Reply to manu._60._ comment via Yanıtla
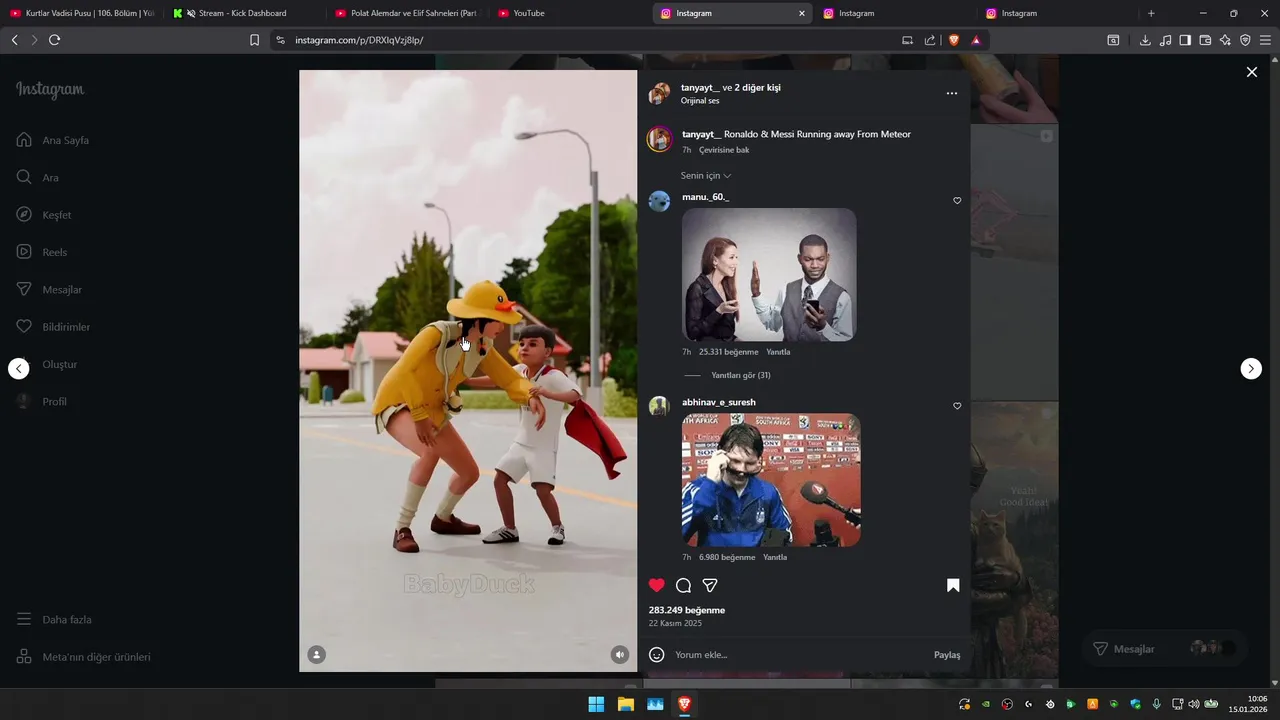1280x720 pixels. click(778, 352)
